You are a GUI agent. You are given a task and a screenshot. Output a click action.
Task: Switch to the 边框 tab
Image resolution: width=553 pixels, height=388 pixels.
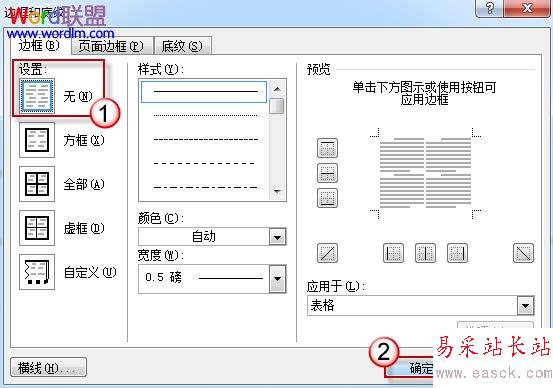click(x=40, y=46)
